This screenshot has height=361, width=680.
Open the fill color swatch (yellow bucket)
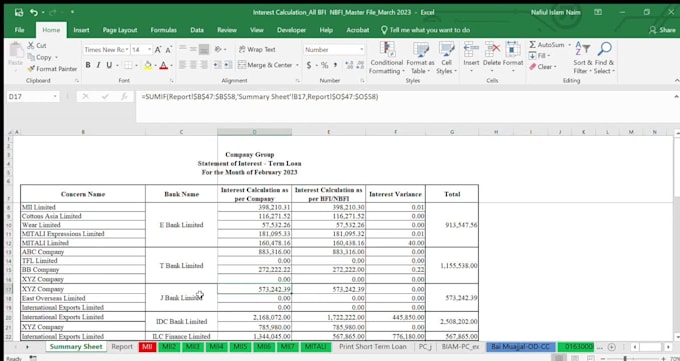pyautogui.click(x=148, y=65)
